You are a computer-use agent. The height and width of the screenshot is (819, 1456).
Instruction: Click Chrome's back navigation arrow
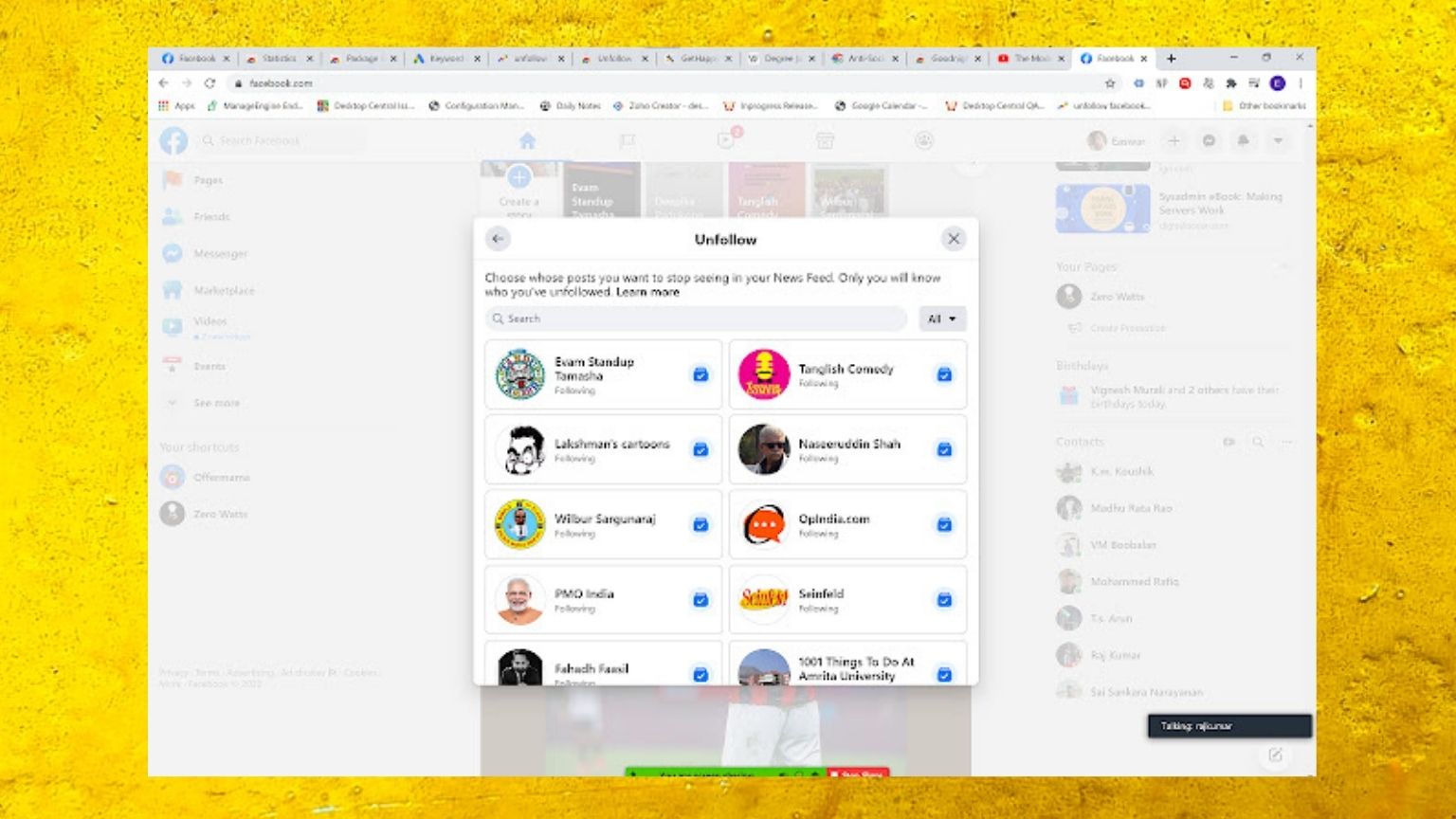(x=164, y=83)
